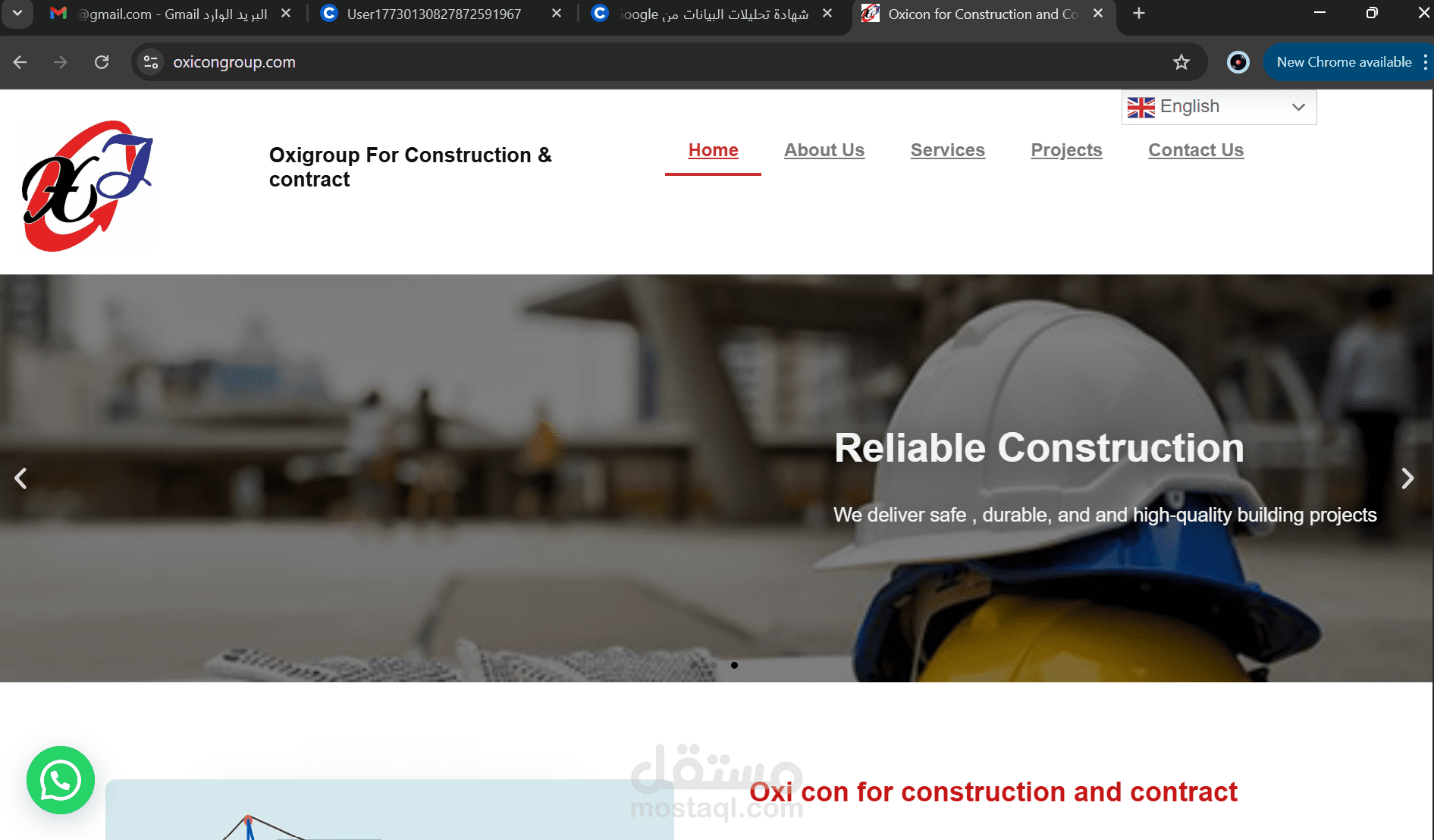The image size is (1434, 840).
Task: Open Chrome three-dot menu
Action: click(1426, 62)
